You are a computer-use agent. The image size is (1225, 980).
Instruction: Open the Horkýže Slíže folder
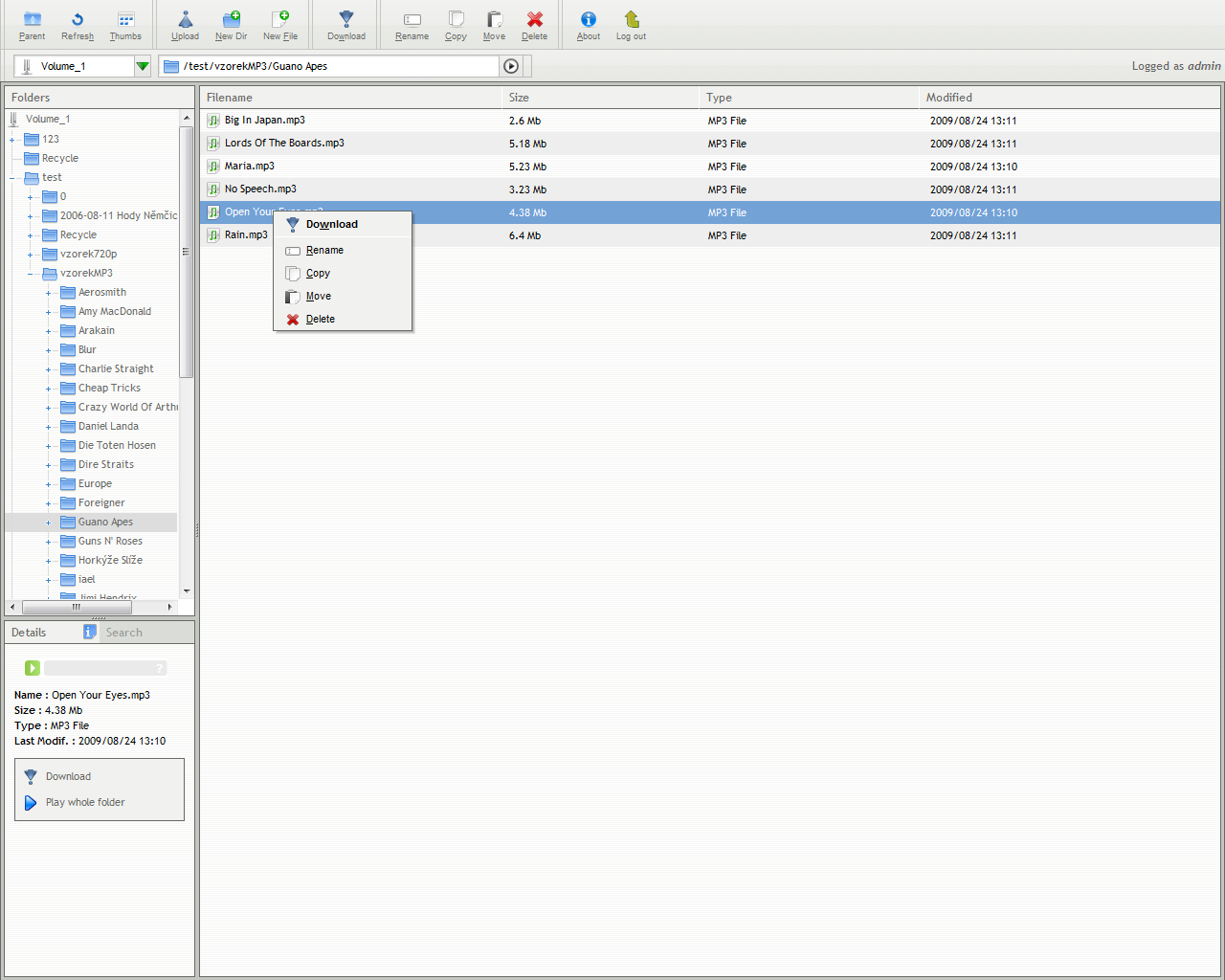tap(110, 560)
